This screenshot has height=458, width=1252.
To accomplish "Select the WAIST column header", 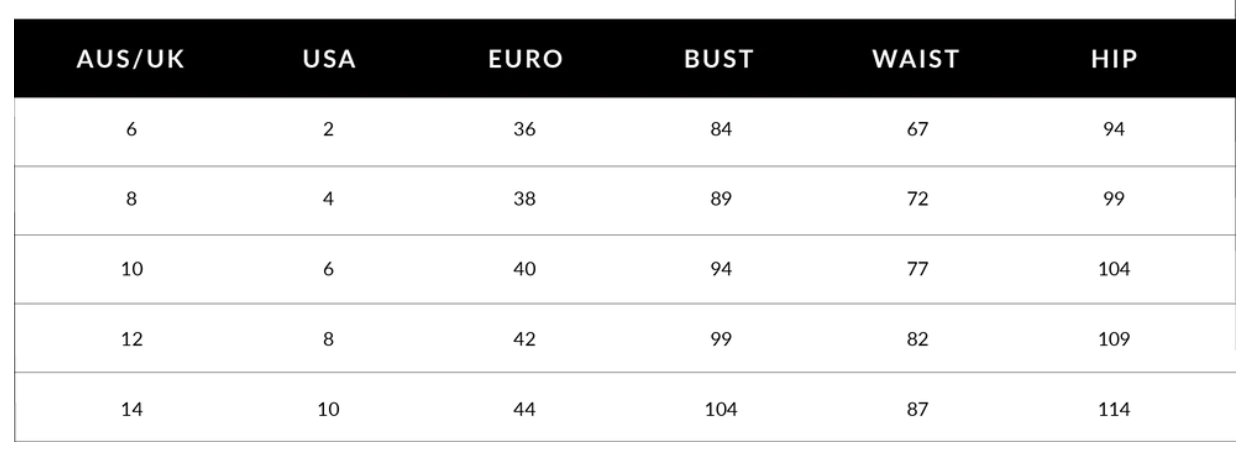I will [x=917, y=58].
